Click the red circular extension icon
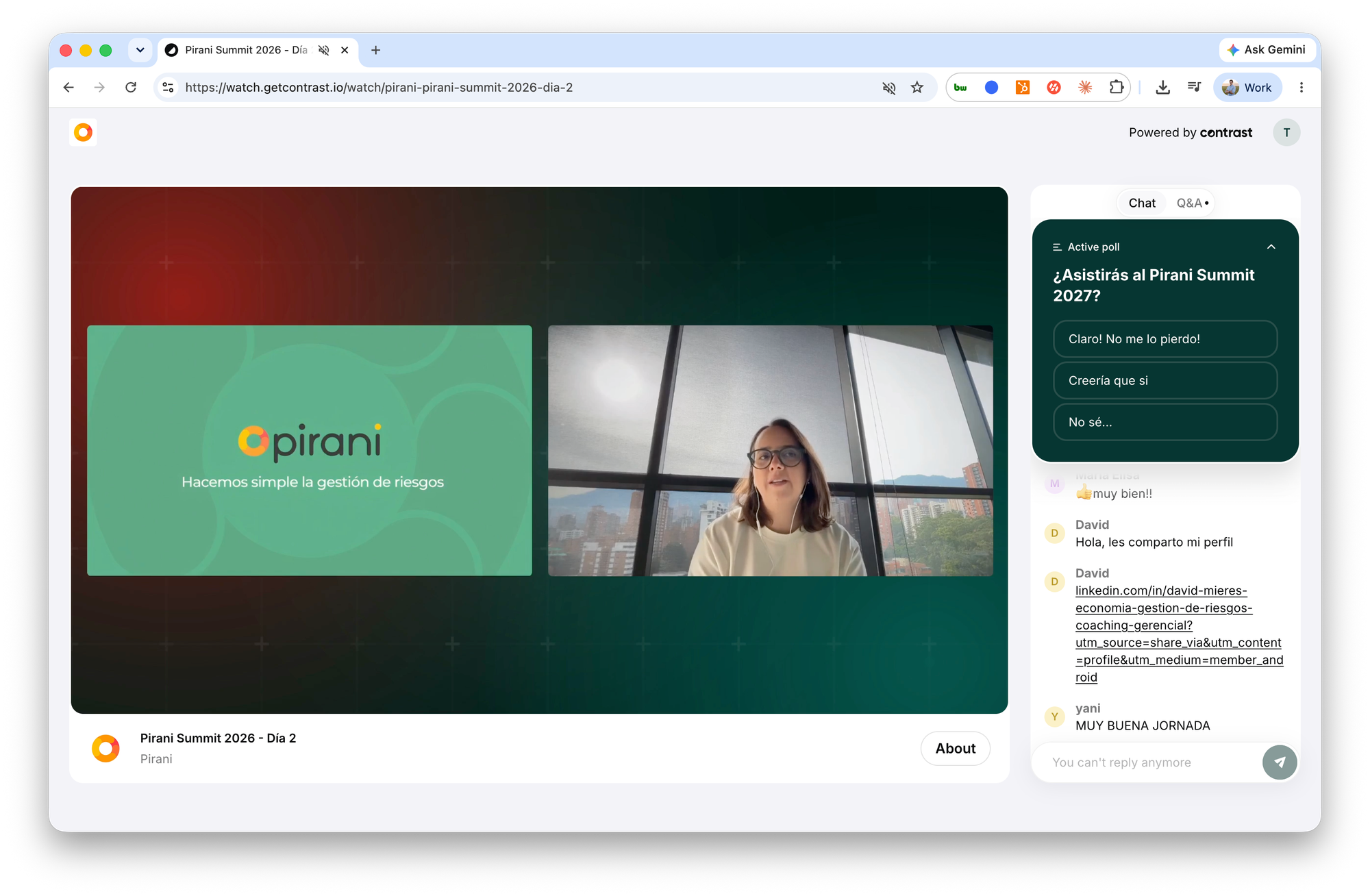 pyautogui.click(x=1054, y=87)
